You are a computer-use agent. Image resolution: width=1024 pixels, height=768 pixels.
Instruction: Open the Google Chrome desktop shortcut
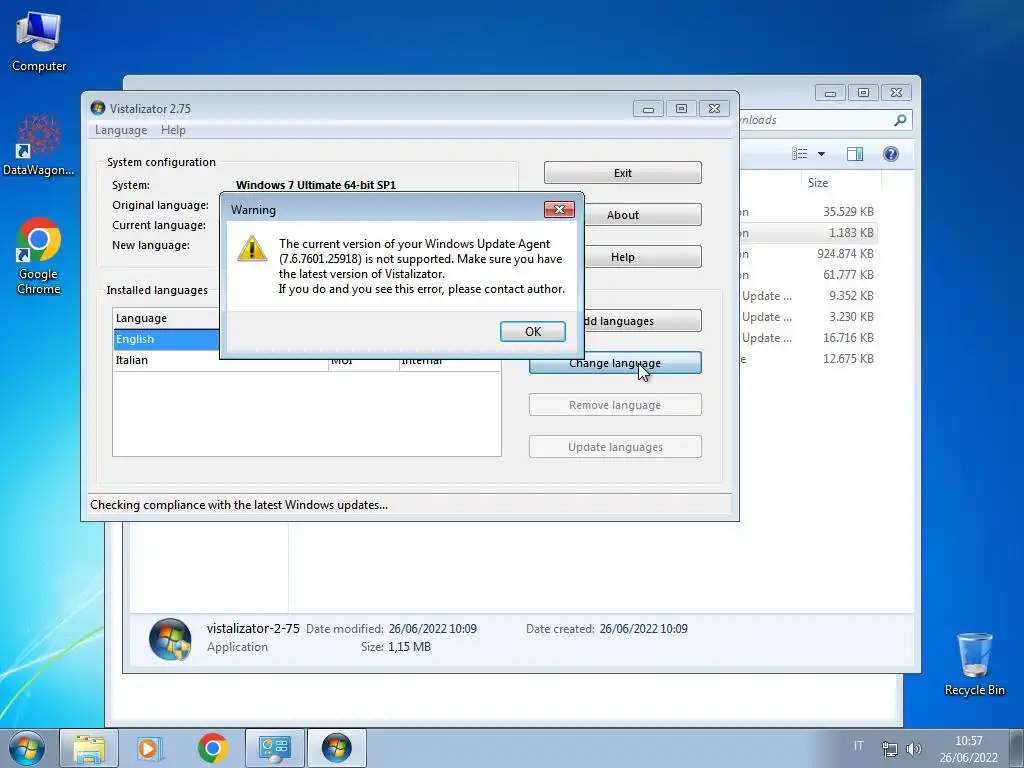[x=39, y=256]
